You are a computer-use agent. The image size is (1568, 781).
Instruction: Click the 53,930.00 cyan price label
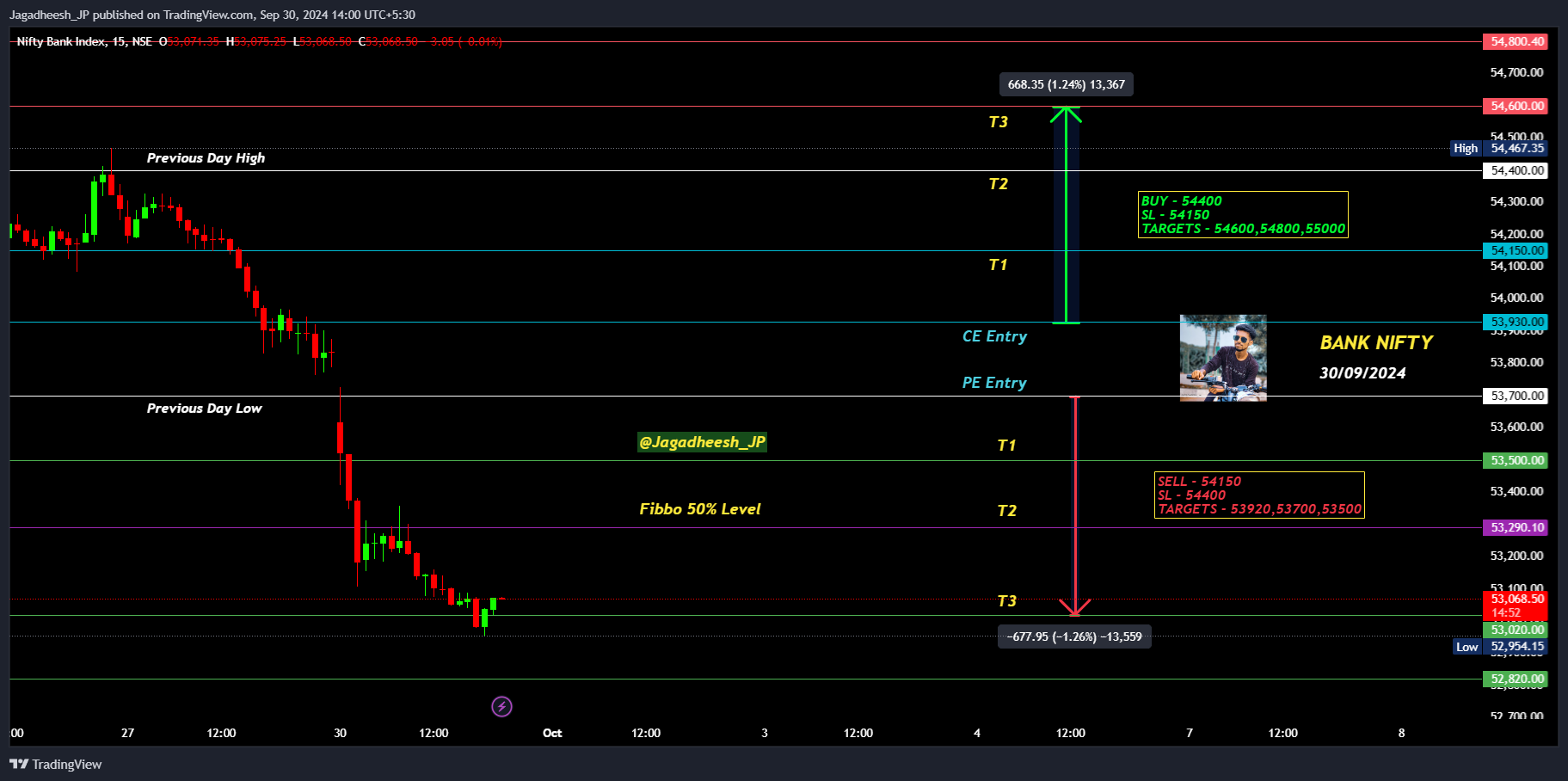(x=1516, y=322)
